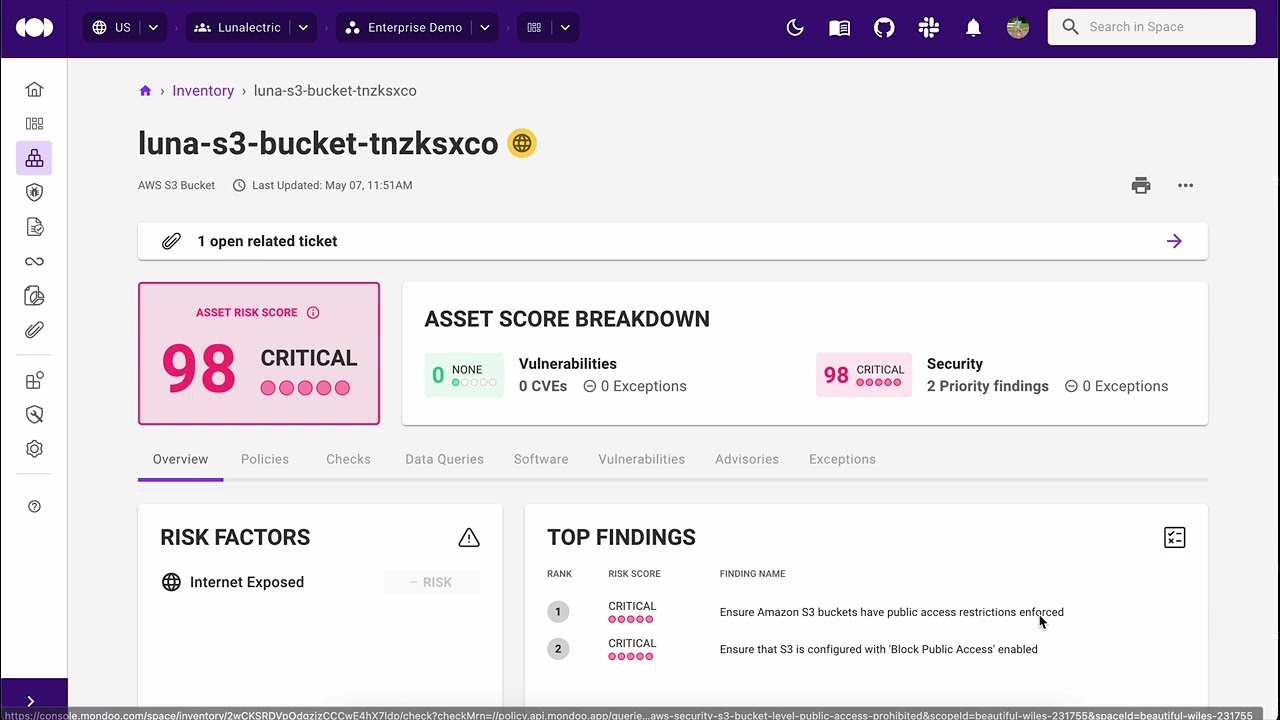Switch to the Exceptions tab
Viewport: 1280px width, 720px height.
tap(842, 460)
